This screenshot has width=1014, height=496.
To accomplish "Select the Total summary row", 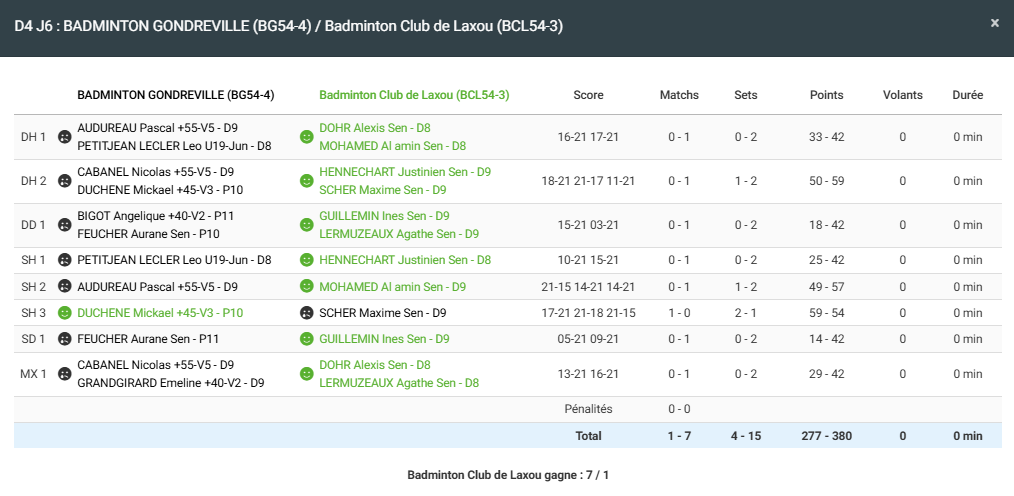I will tap(588, 436).
